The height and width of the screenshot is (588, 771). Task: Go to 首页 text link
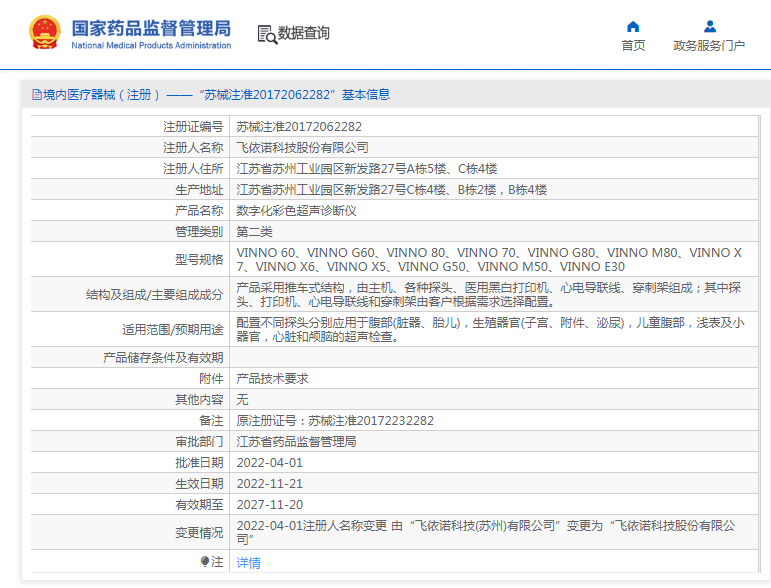(x=633, y=46)
